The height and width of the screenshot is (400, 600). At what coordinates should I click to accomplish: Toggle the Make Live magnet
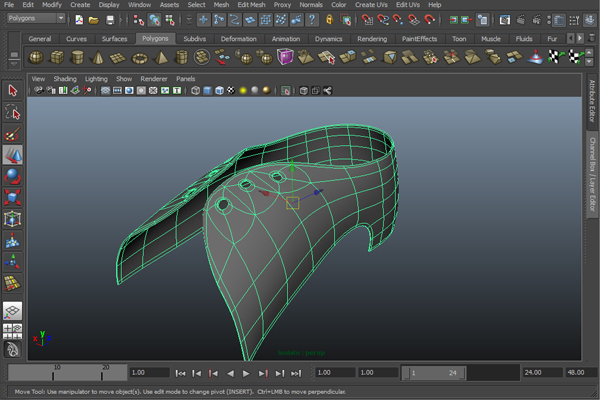point(429,20)
